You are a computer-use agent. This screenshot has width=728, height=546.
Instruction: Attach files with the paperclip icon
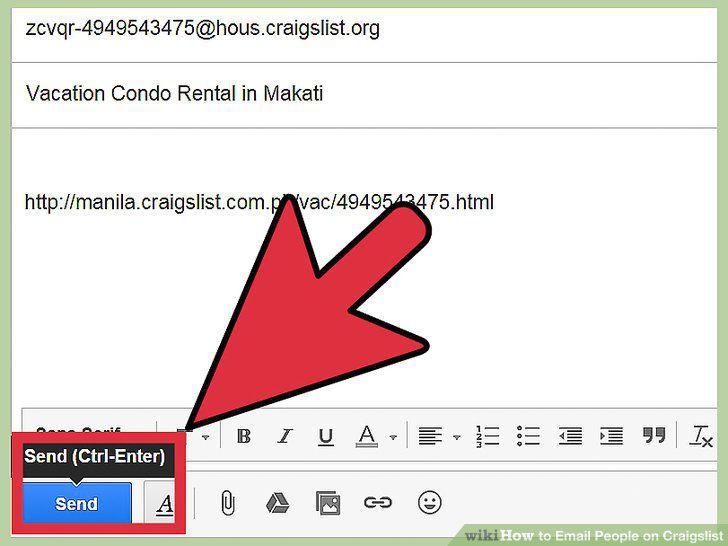click(228, 502)
